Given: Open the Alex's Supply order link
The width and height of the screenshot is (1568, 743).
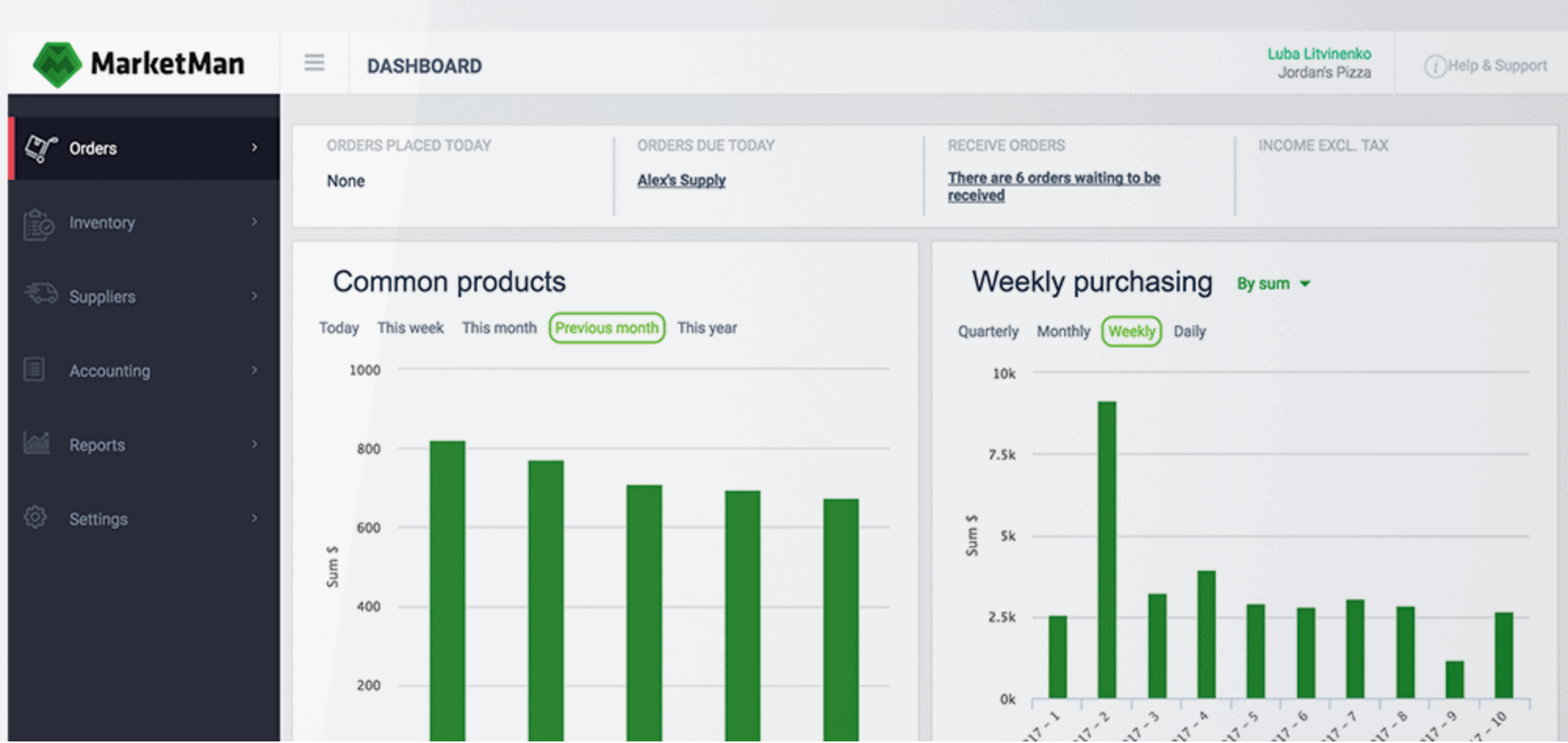Looking at the screenshot, I should pyautogui.click(x=681, y=180).
